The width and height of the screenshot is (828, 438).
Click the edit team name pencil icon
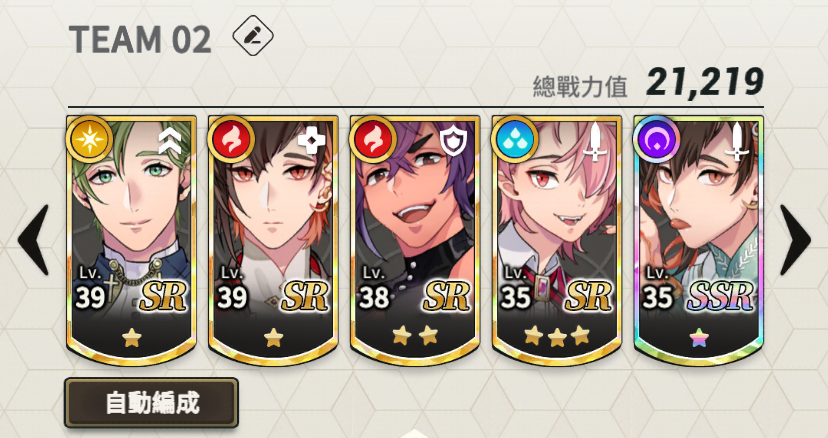click(253, 35)
